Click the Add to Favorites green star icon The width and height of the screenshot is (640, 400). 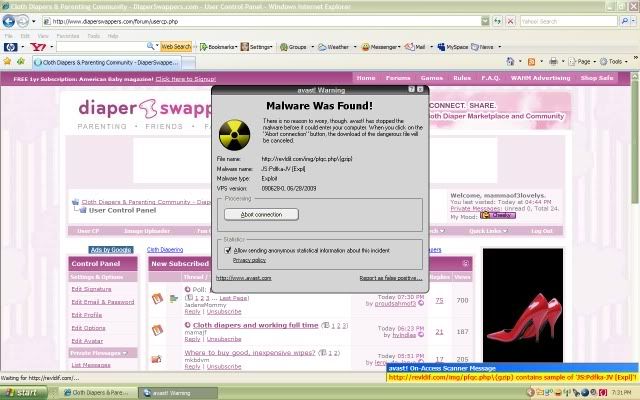[21, 62]
